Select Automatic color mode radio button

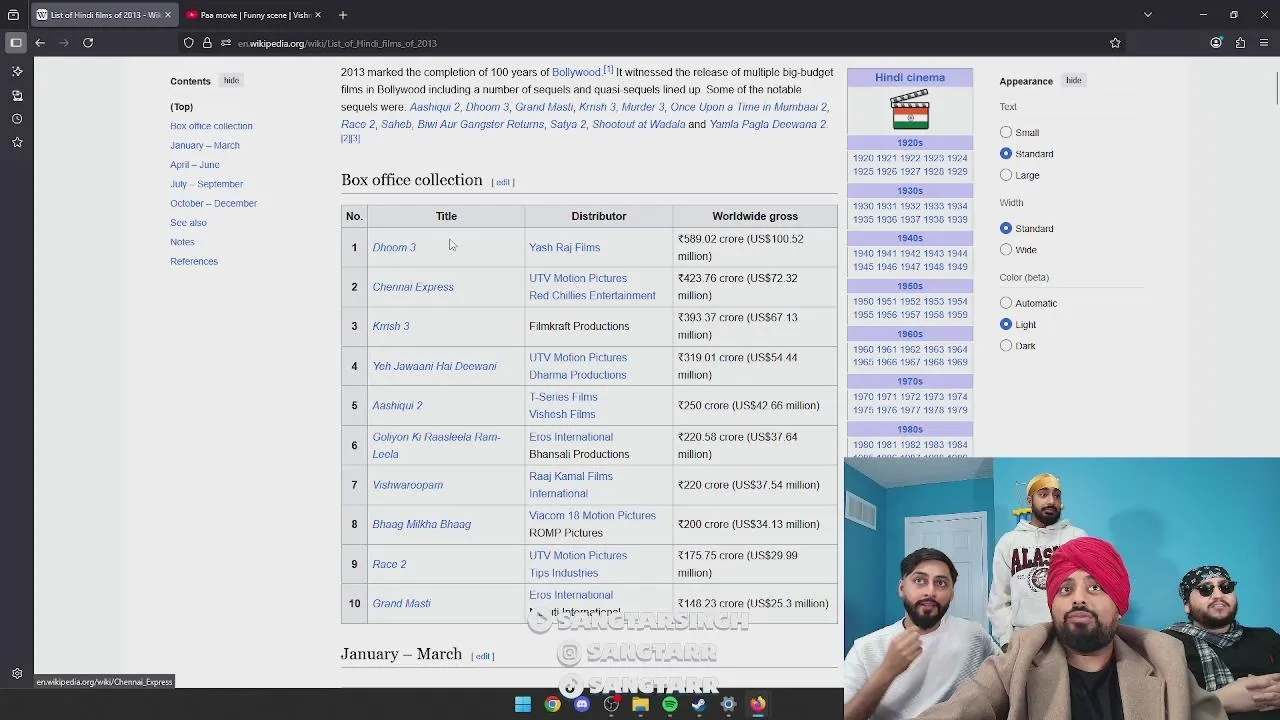click(x=1006, y=302)
